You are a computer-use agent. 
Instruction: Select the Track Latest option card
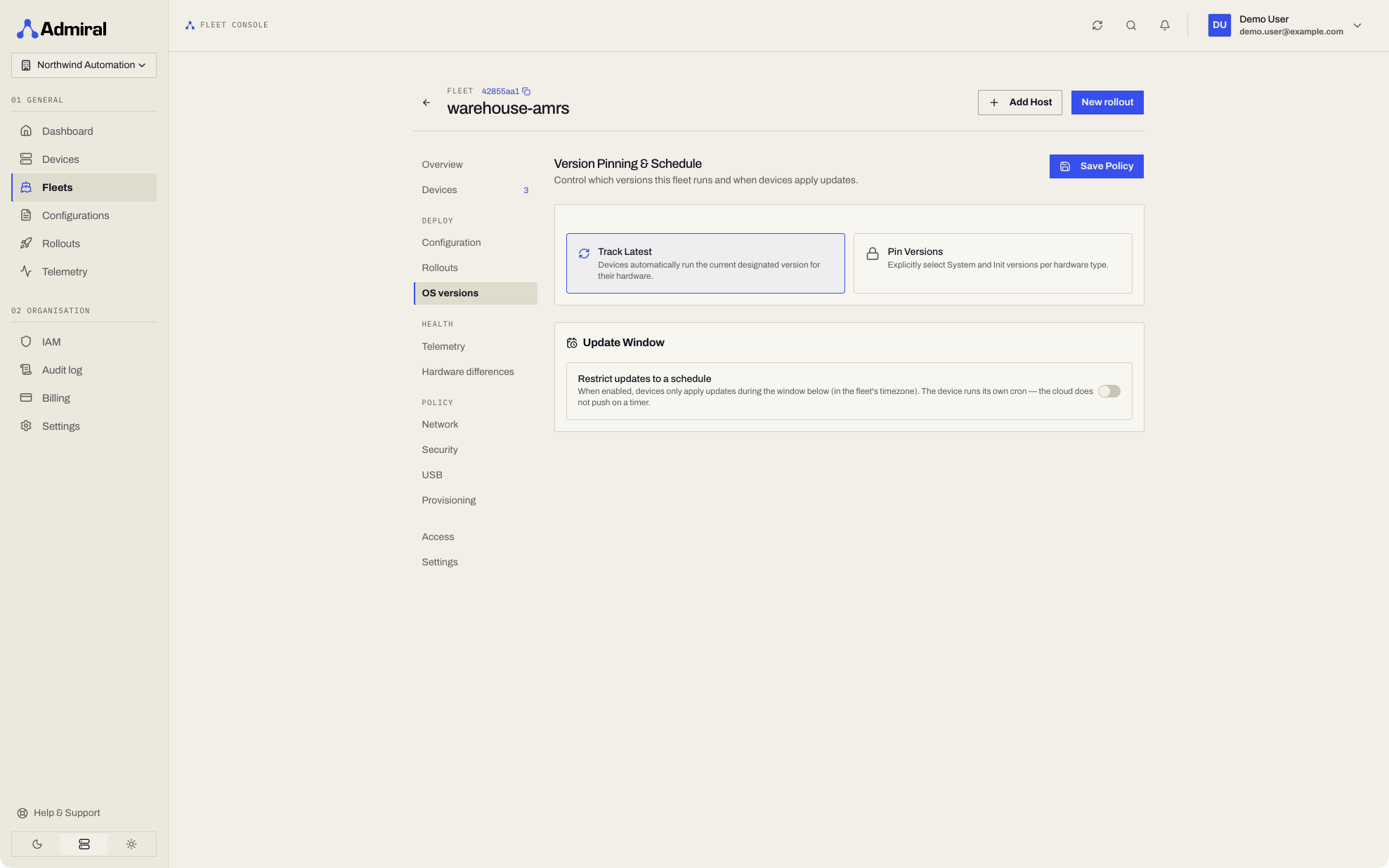(705, 263)
